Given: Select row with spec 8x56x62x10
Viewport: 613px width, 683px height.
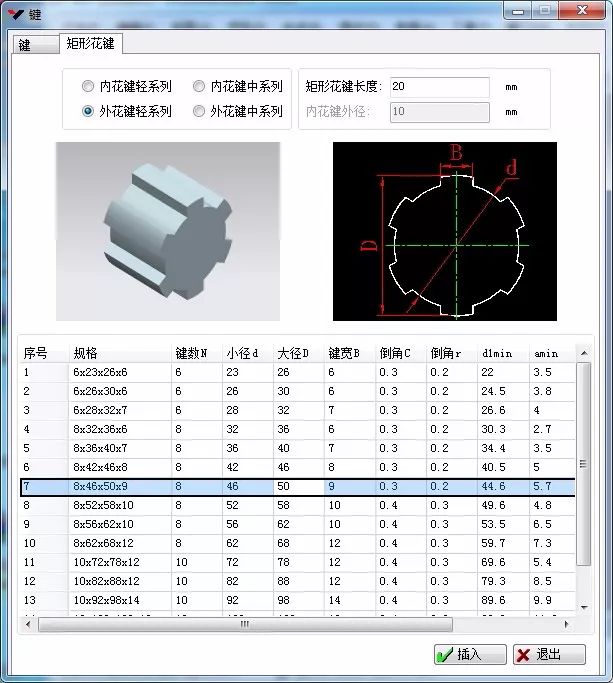Looking at the screenshot, I should point(298,524).
